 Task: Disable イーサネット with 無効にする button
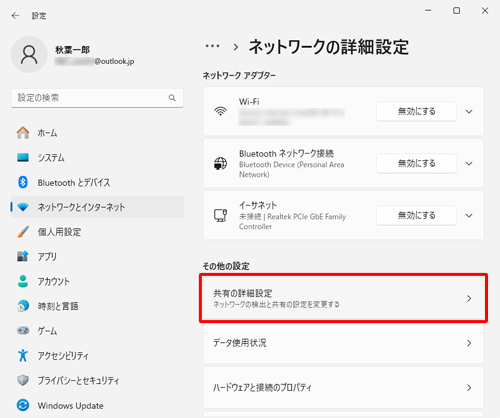click(x=416, y=215)
